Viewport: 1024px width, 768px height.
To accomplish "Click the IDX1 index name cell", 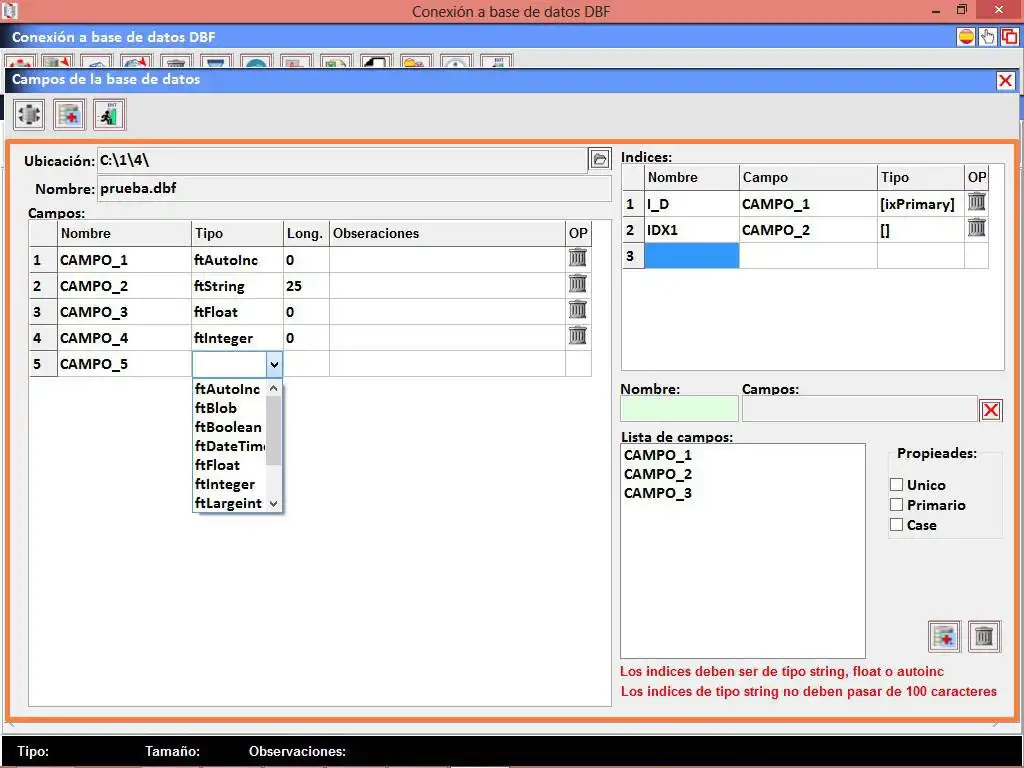I will coord(692,230).
